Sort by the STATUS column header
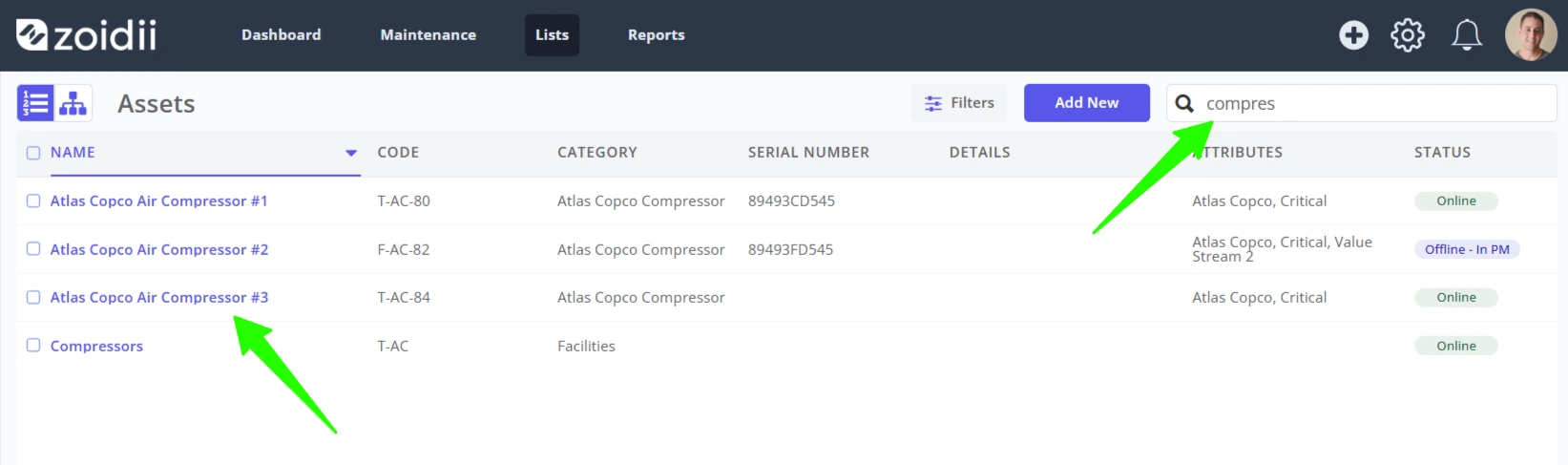The width and height of the screenshot is (1568, 465). point(1442,153)
